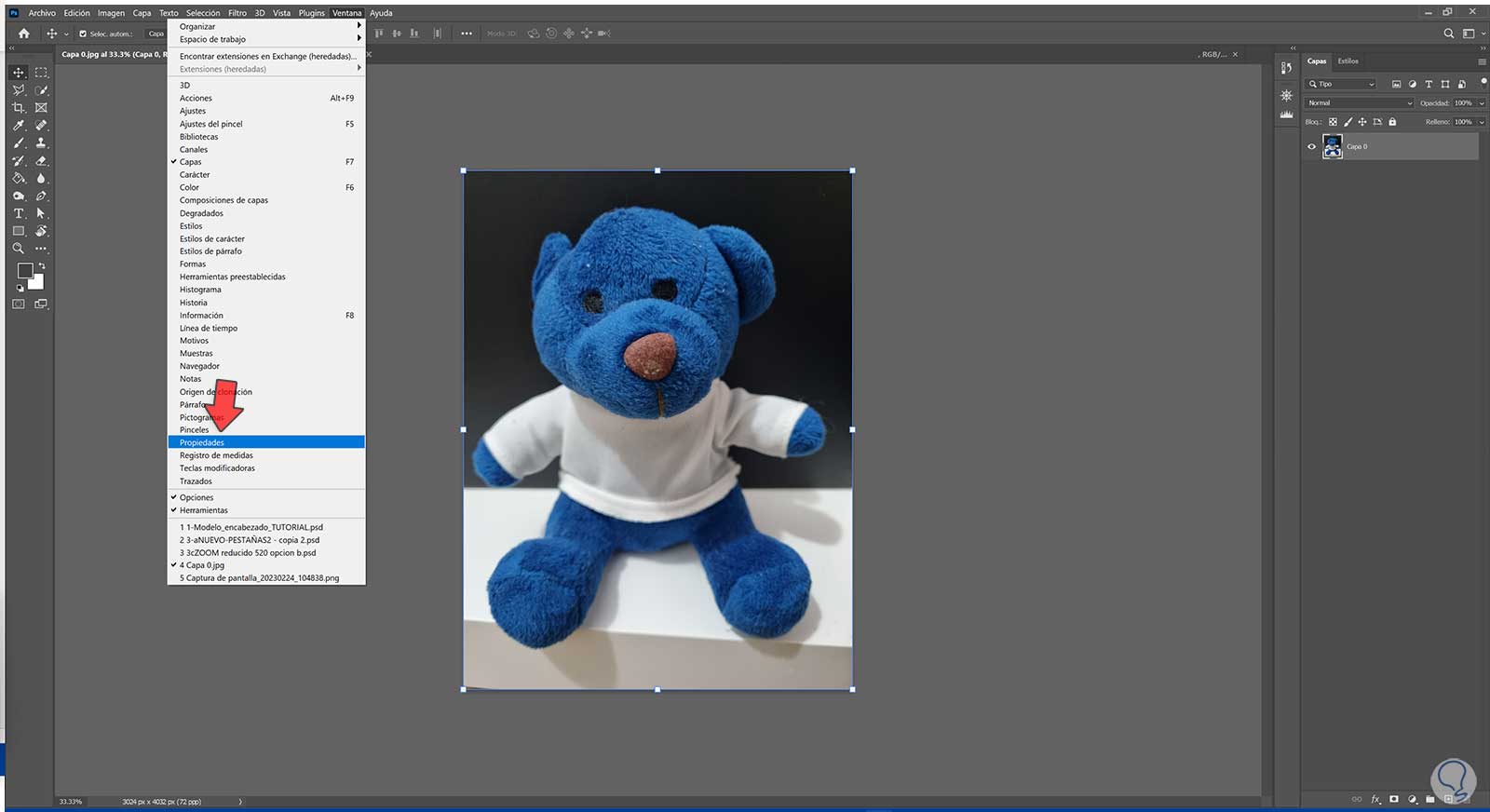Click the foreground color swatch
1490x812 pixels.
[x=25, y=271]
